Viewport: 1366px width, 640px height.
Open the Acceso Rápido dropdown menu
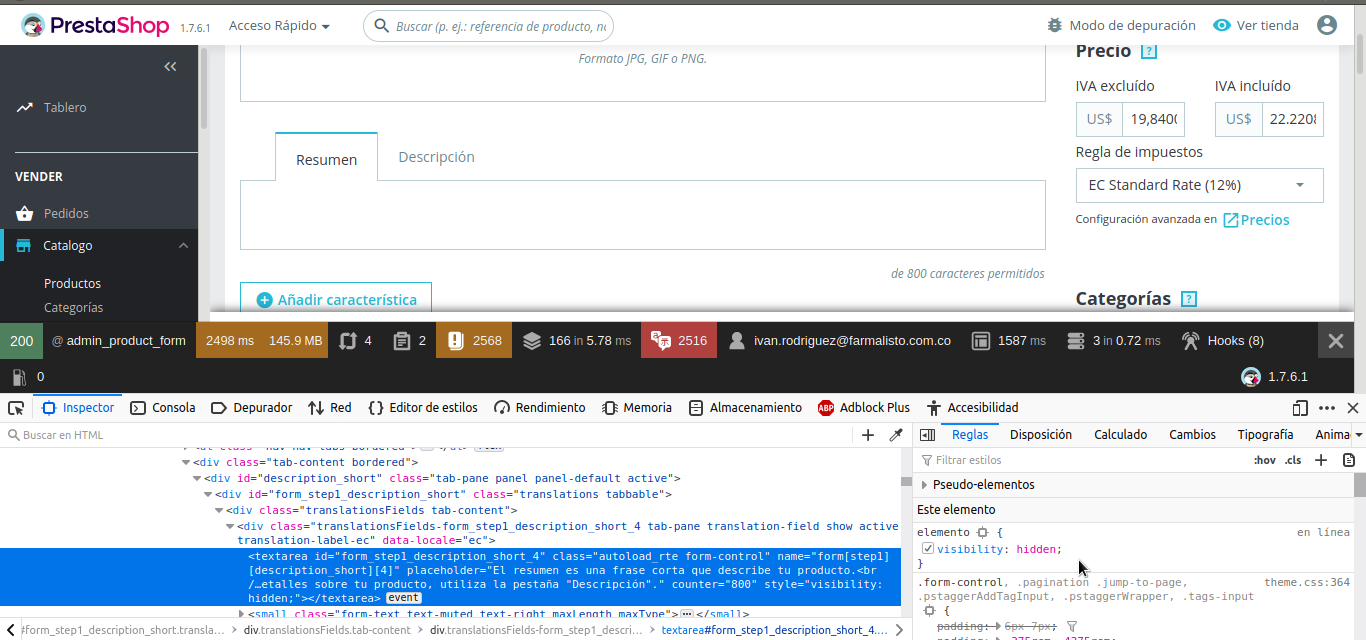279,26
